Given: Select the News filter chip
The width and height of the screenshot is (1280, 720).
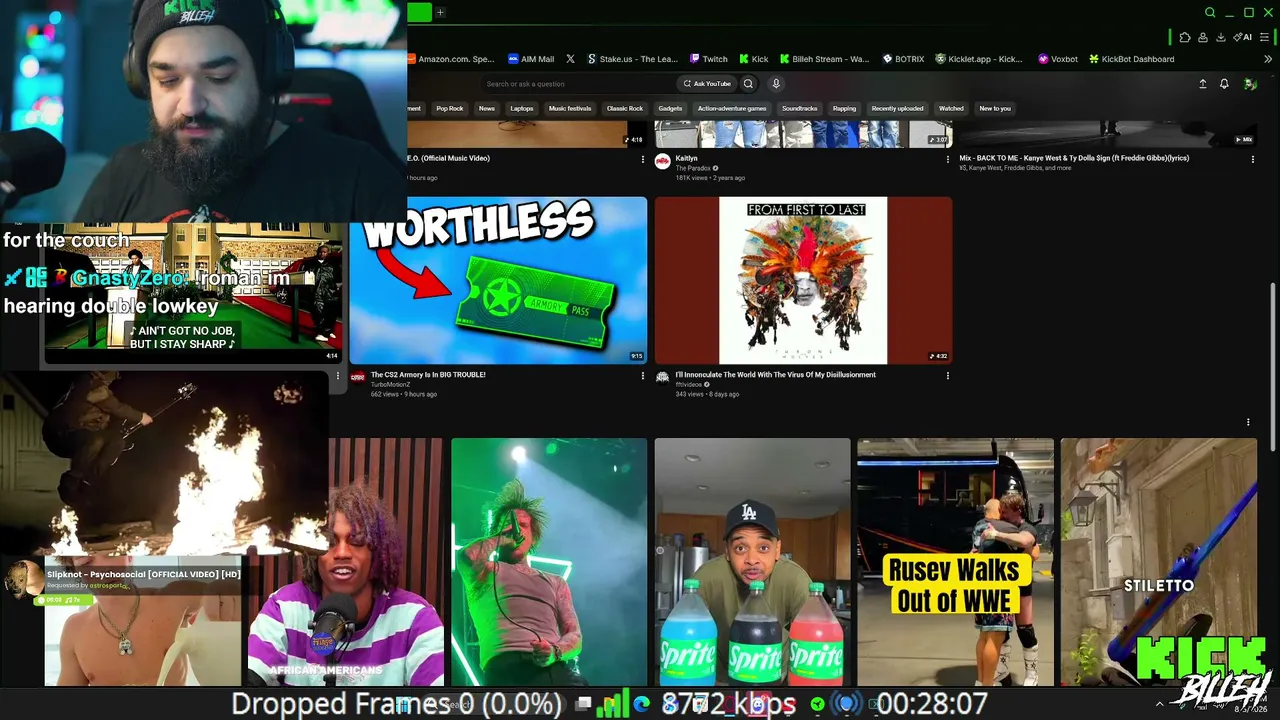Looking at the screenshot, I should (487, 108).
